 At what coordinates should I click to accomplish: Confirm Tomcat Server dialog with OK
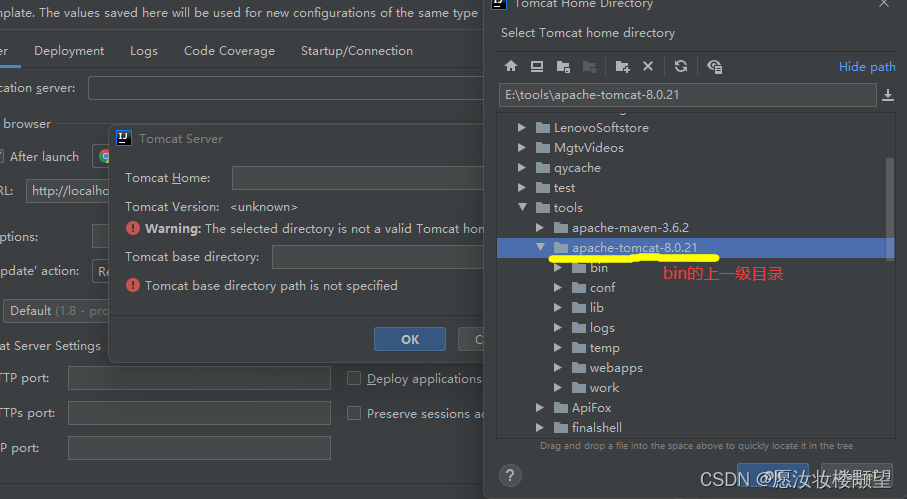pos(410,339)
